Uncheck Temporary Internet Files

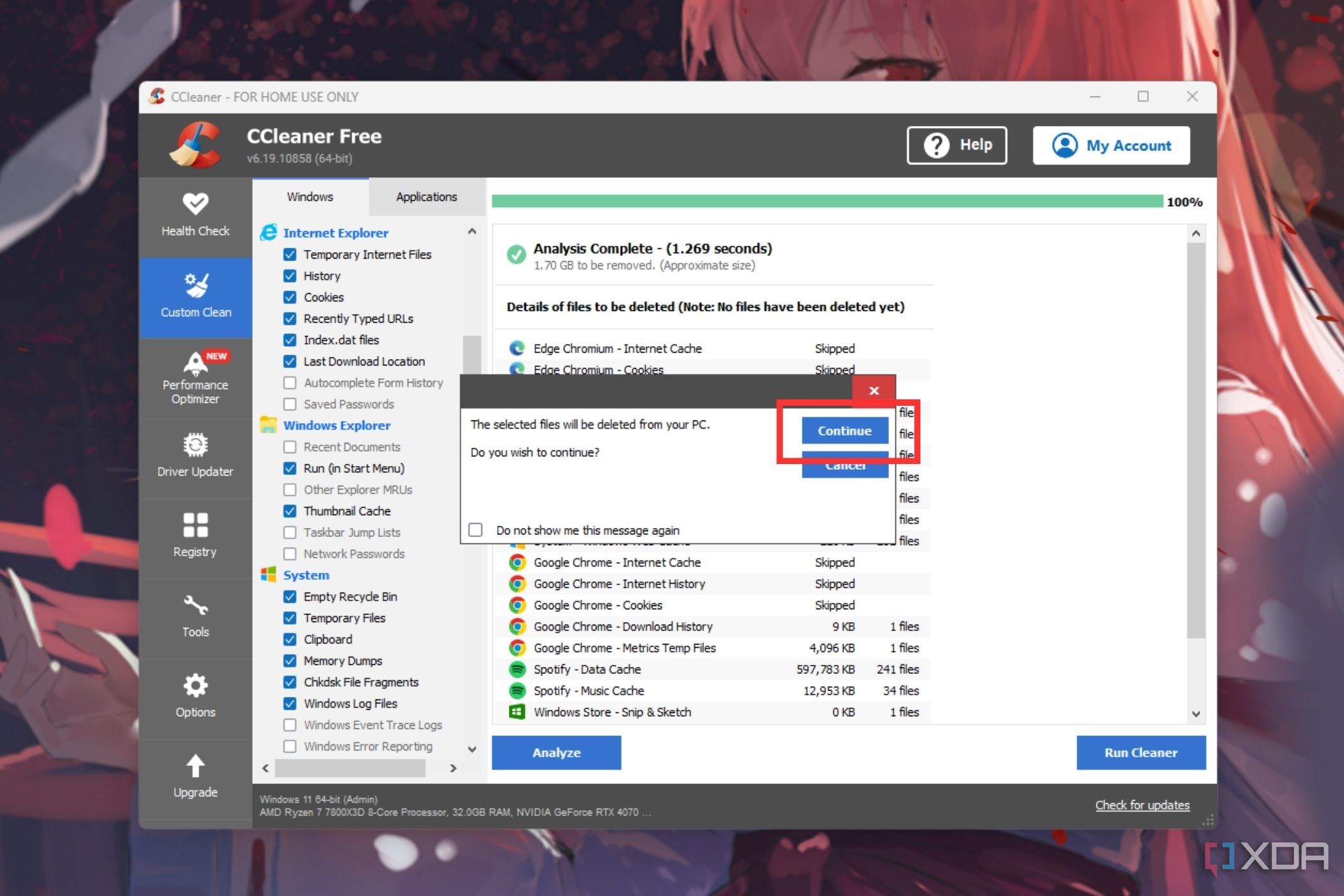click(x=290, y=255)
